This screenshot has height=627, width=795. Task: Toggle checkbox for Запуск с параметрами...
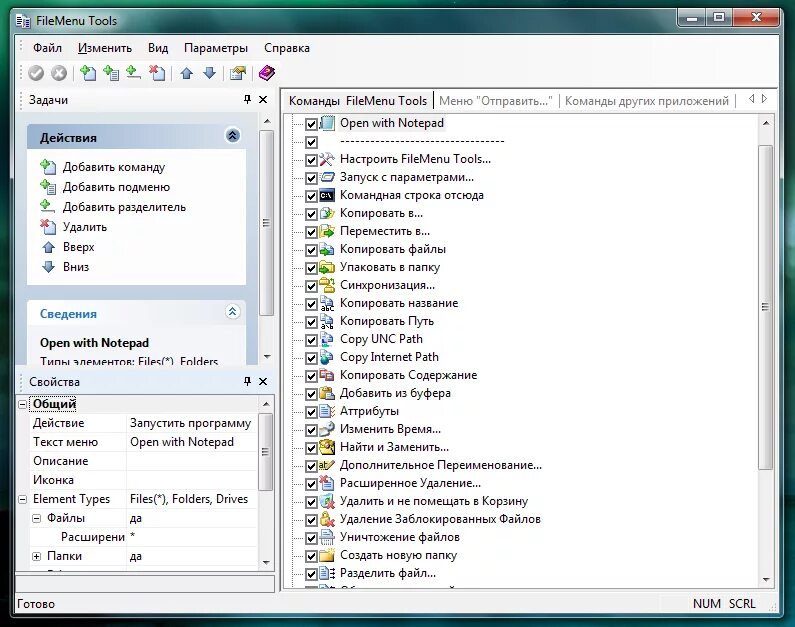click(x=311, y=178)
